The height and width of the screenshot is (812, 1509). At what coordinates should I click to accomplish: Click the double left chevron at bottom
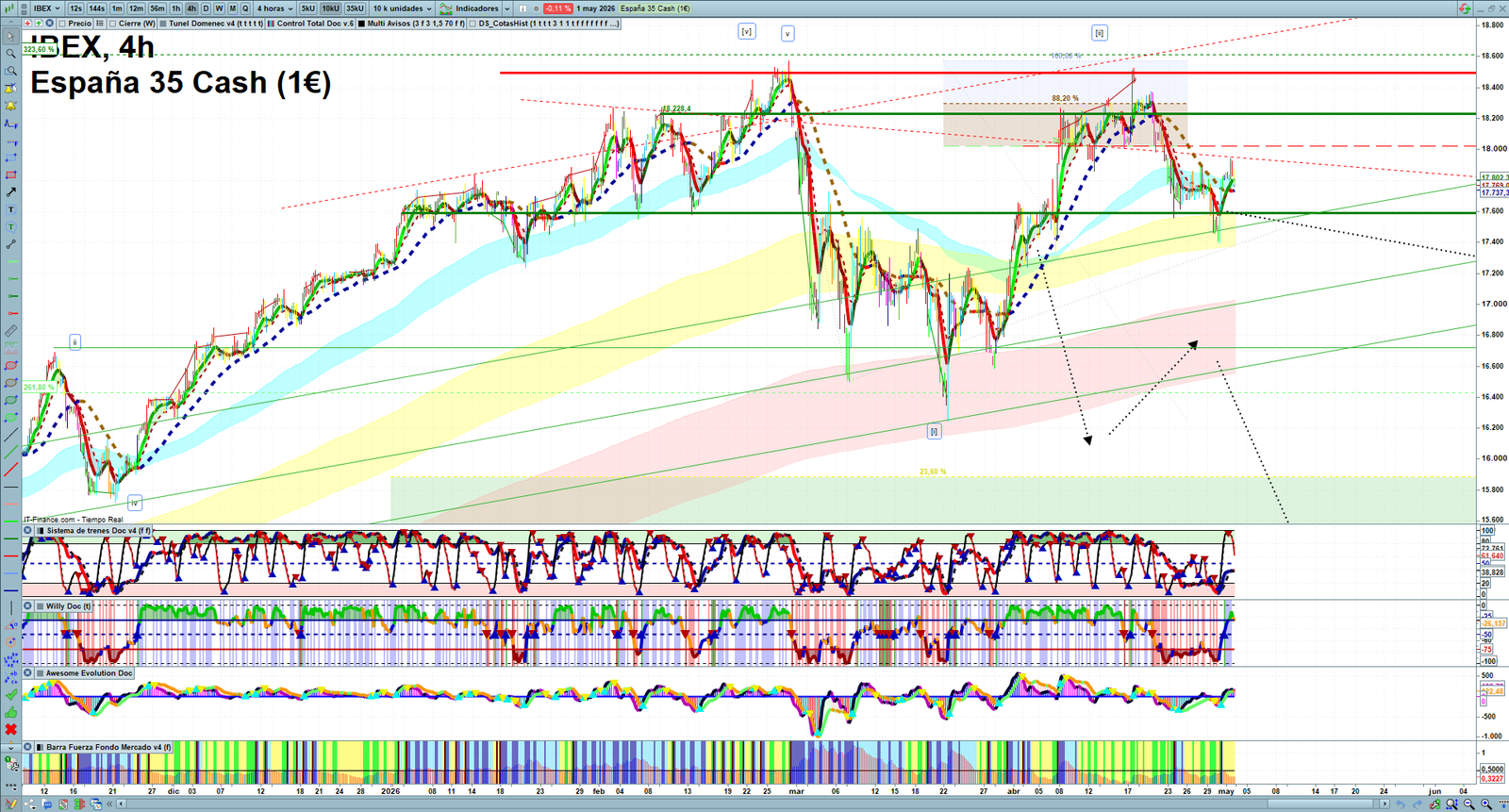pos(109,804)
